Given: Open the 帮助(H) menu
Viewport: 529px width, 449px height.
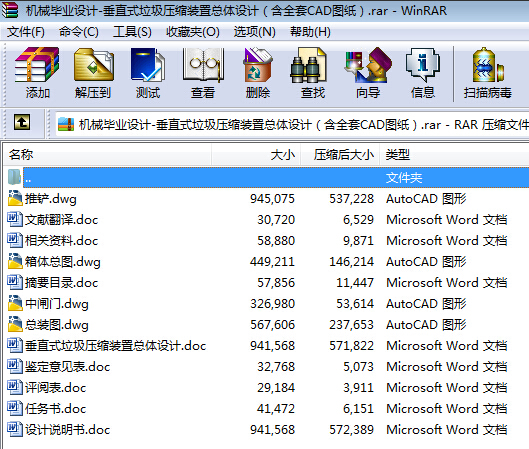Looking at the screenshot, I should (x=310, y=32).
